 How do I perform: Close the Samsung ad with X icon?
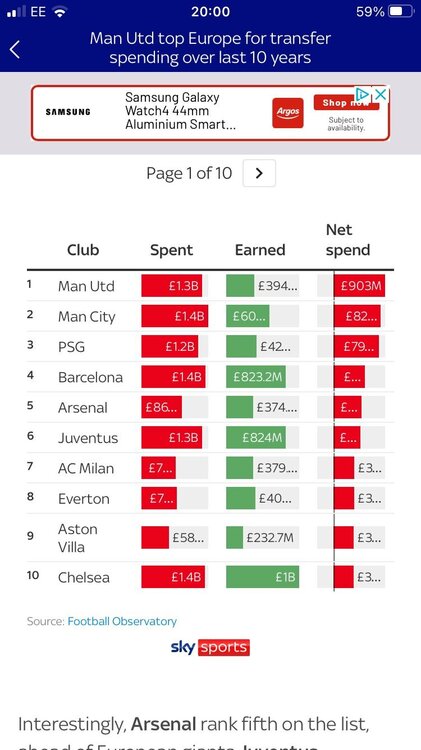pyautogui.click(x=380, y=94)
